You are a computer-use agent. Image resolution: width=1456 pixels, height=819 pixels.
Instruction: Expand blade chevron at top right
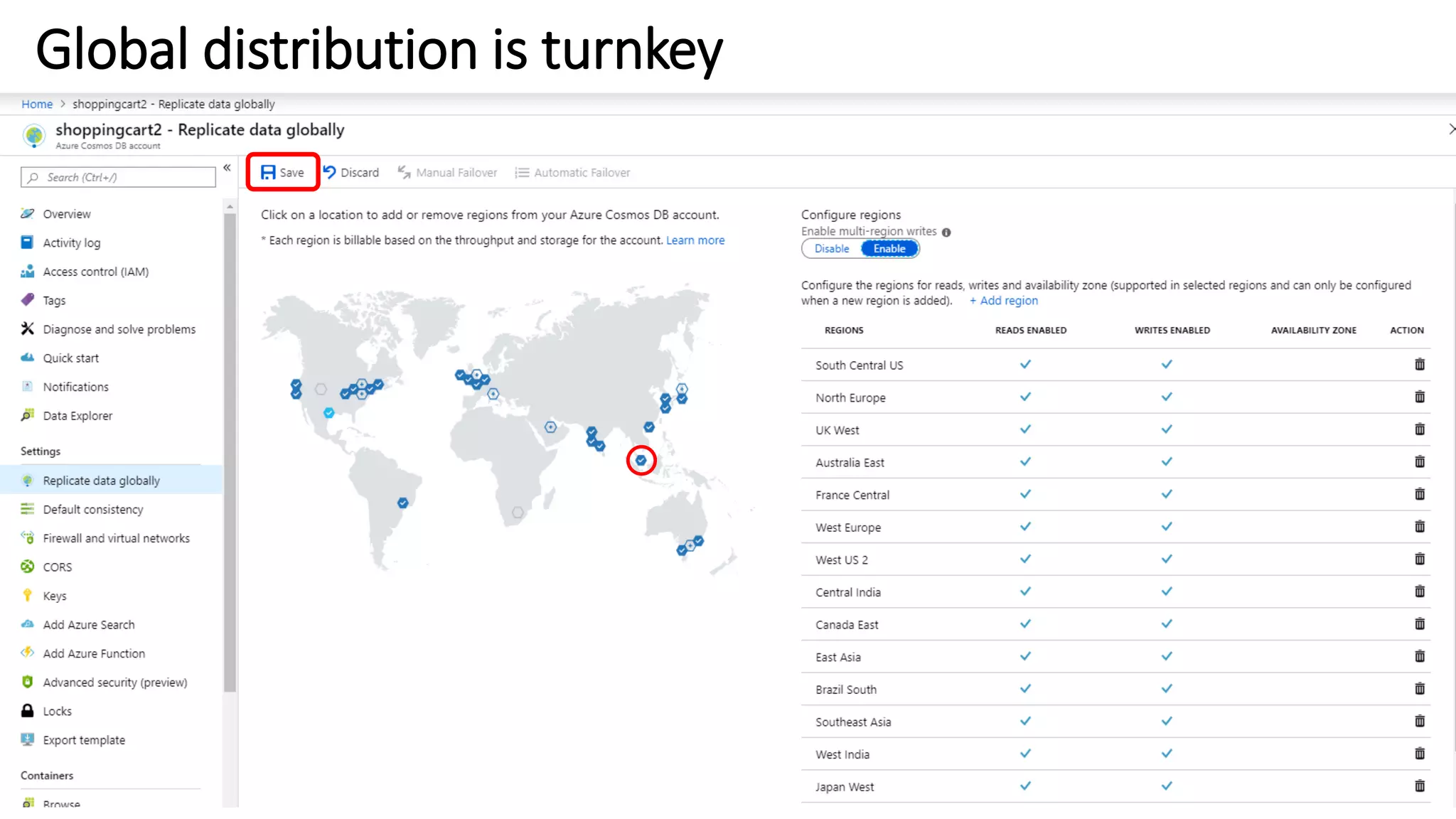point(1451,129)
